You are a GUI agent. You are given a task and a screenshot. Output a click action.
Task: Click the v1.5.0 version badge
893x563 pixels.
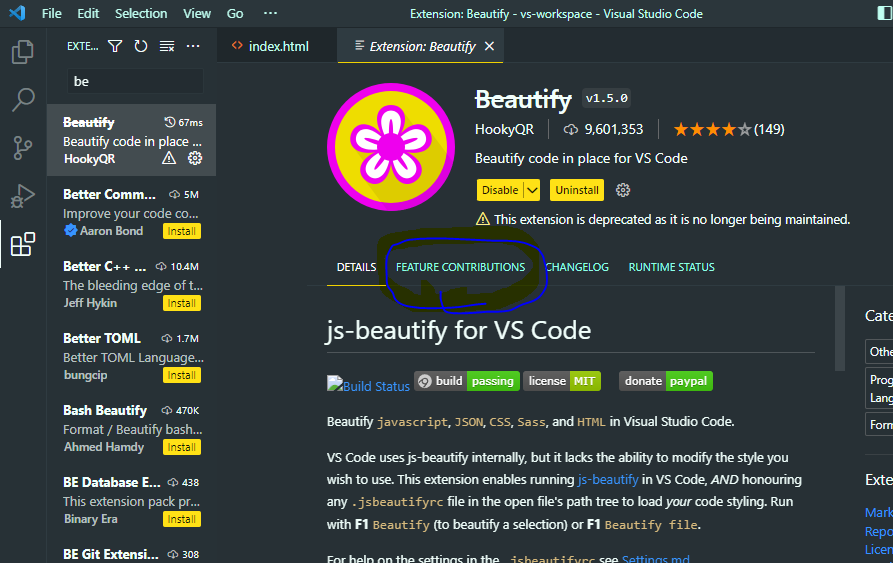607,98
